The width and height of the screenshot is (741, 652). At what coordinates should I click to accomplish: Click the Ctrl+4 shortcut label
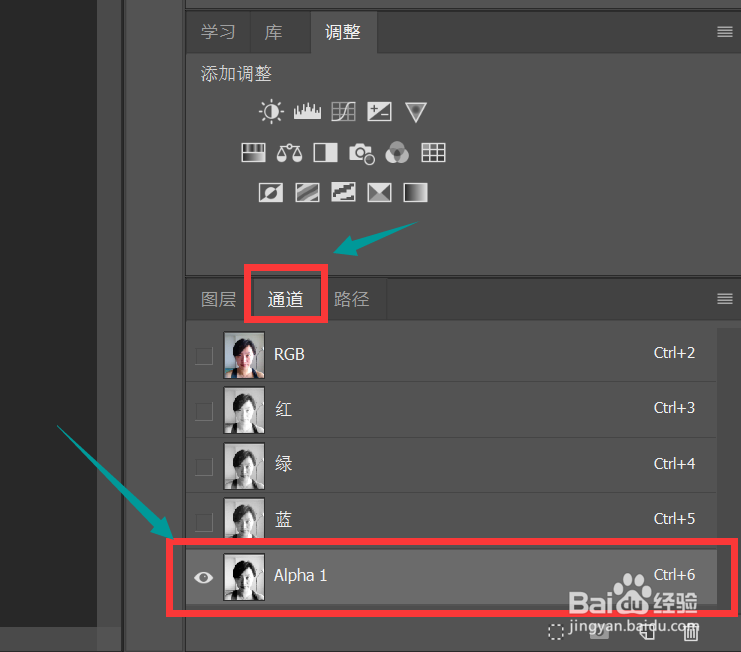pos(674,464)
